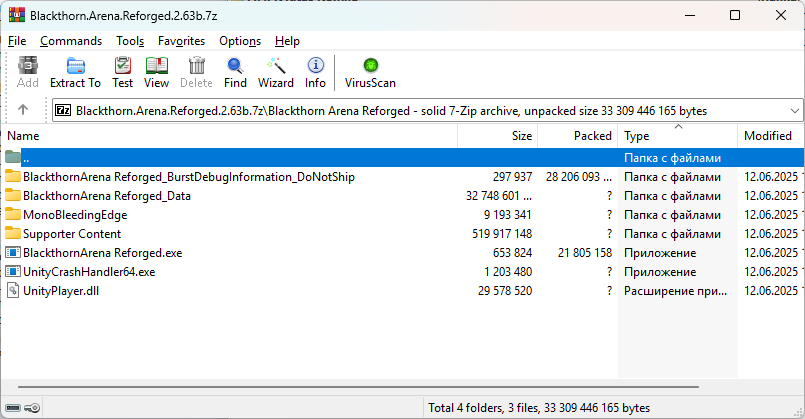805x419 pixels.
Task: Click the drive icon in status bar
Action: pyautogui.click(x=13, y=408)
